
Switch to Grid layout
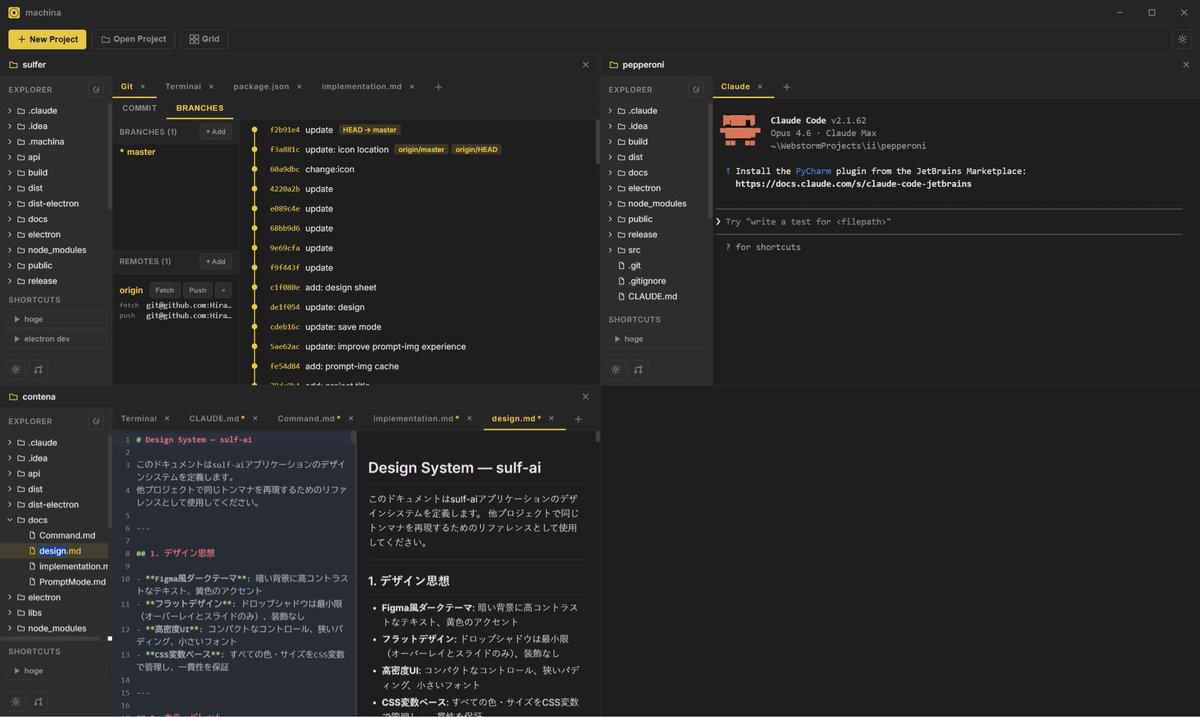[x=204, y=39]
